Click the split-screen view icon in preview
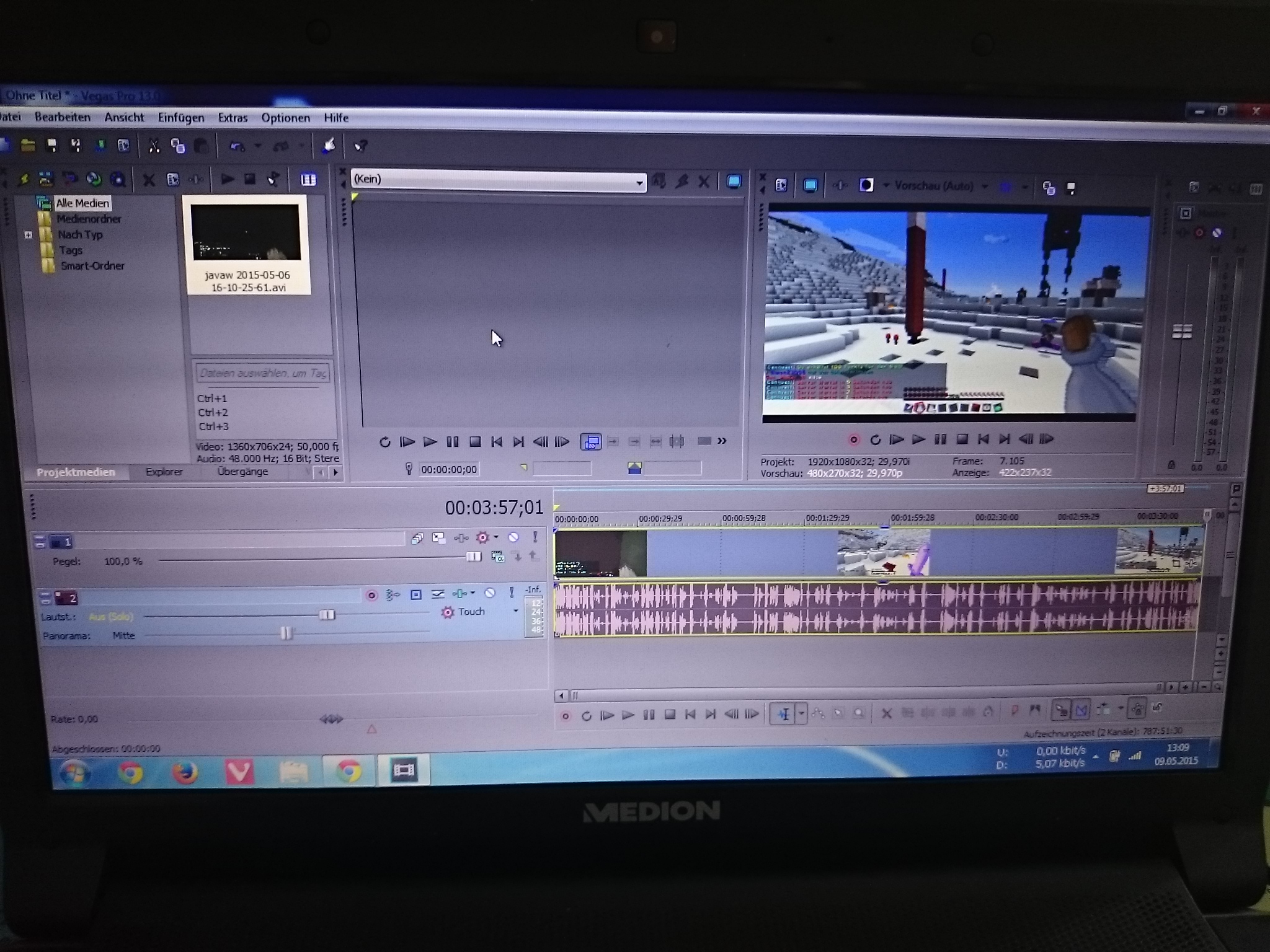This screenshot has height=952, width=1270. pos(866,185)
